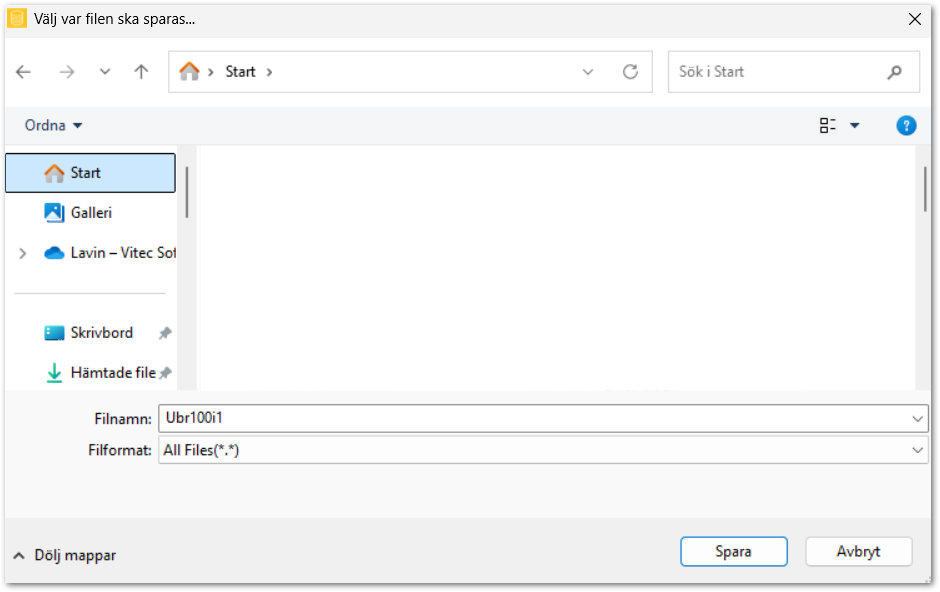Image resolution: width=940 pixels, height=592 pixels.
Task: Select Start in the navigation pane
Action: [x=86, y=173]
